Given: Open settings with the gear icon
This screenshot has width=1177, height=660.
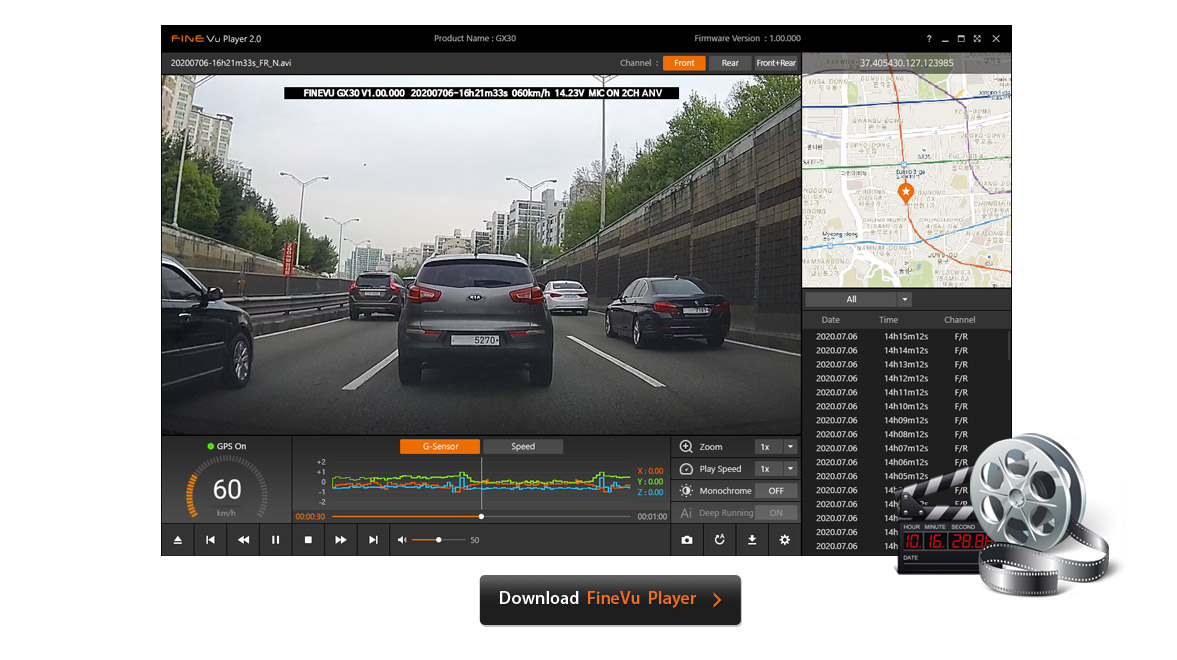Looking at the screenshot, I should [x=784, y=540].
